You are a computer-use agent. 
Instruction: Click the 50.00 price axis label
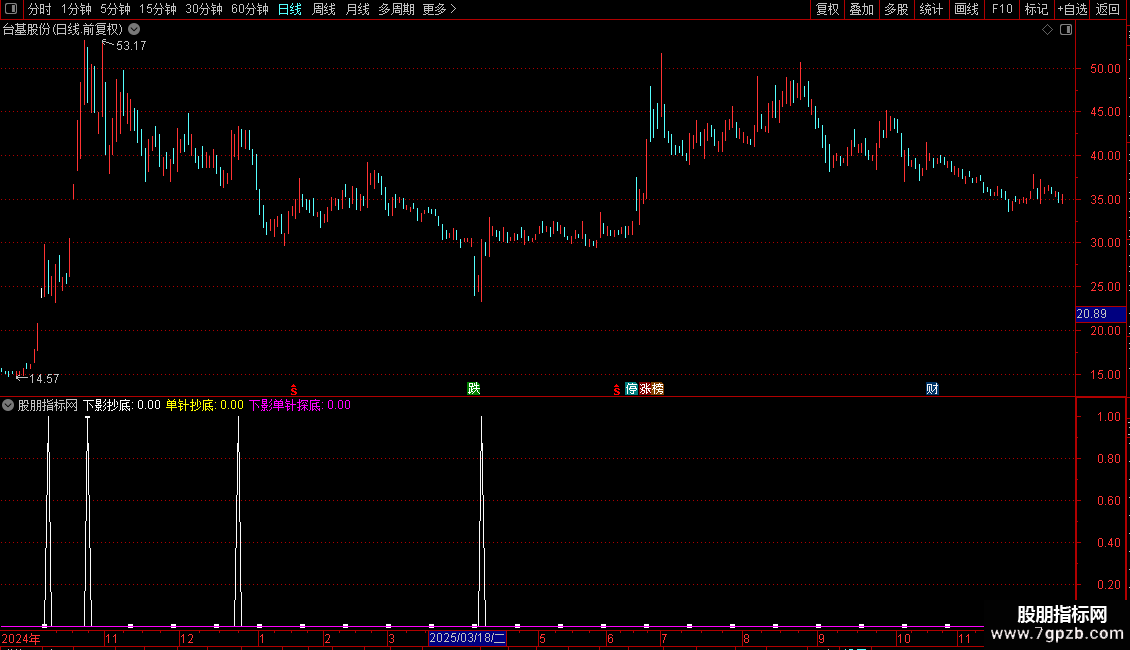pyautogui.click(x=1105, y=68)
